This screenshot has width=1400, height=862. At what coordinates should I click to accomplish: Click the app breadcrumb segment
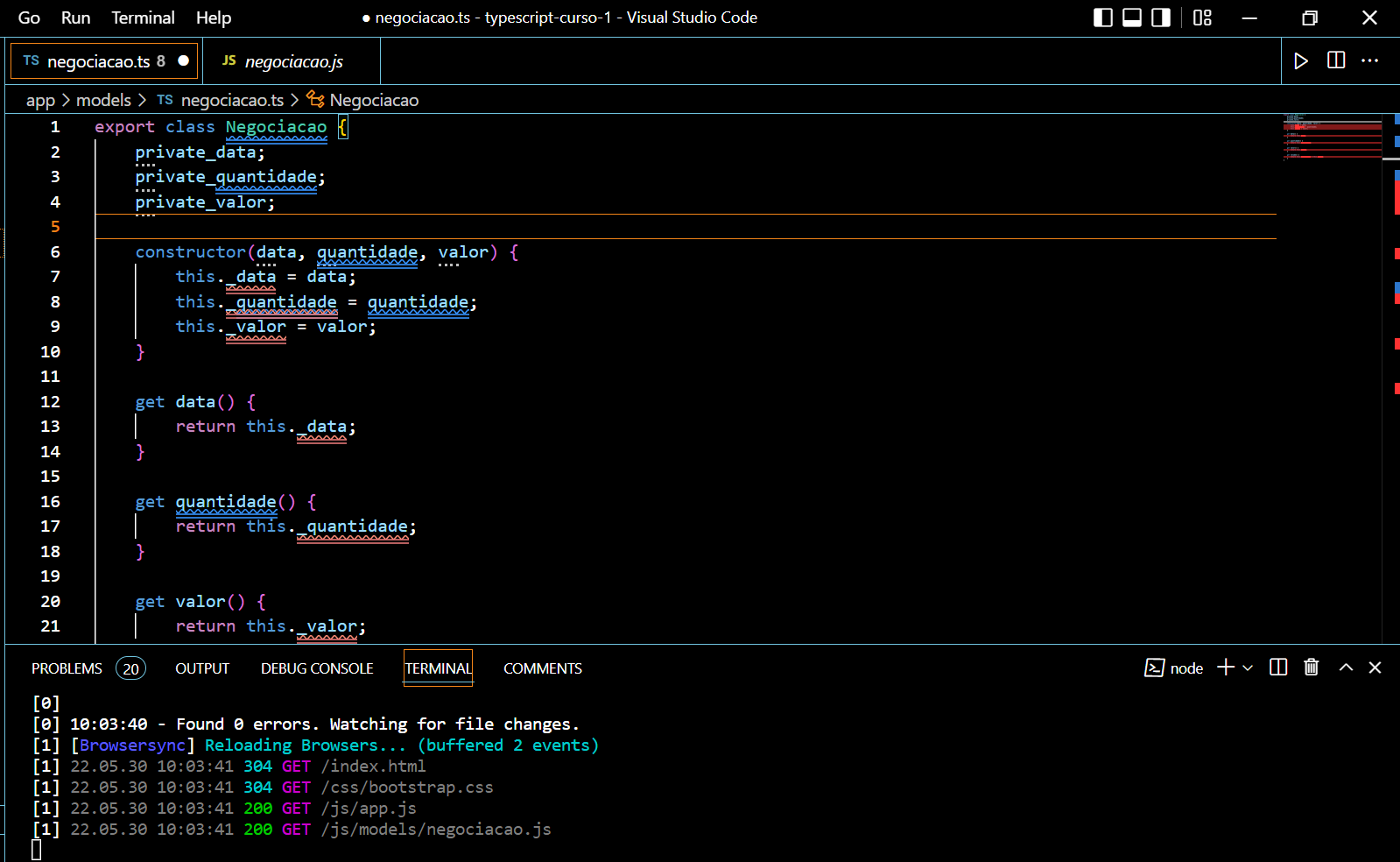pos(40,100)
